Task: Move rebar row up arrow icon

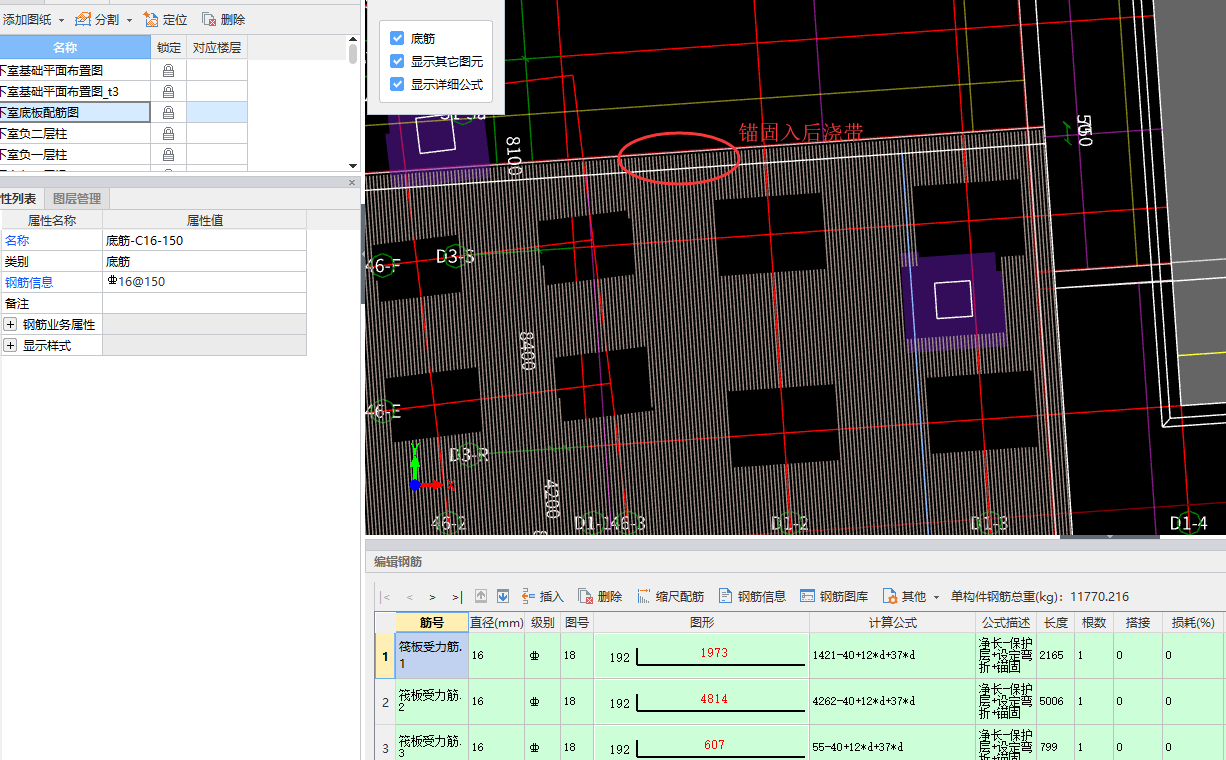Action: pos(481,596)
